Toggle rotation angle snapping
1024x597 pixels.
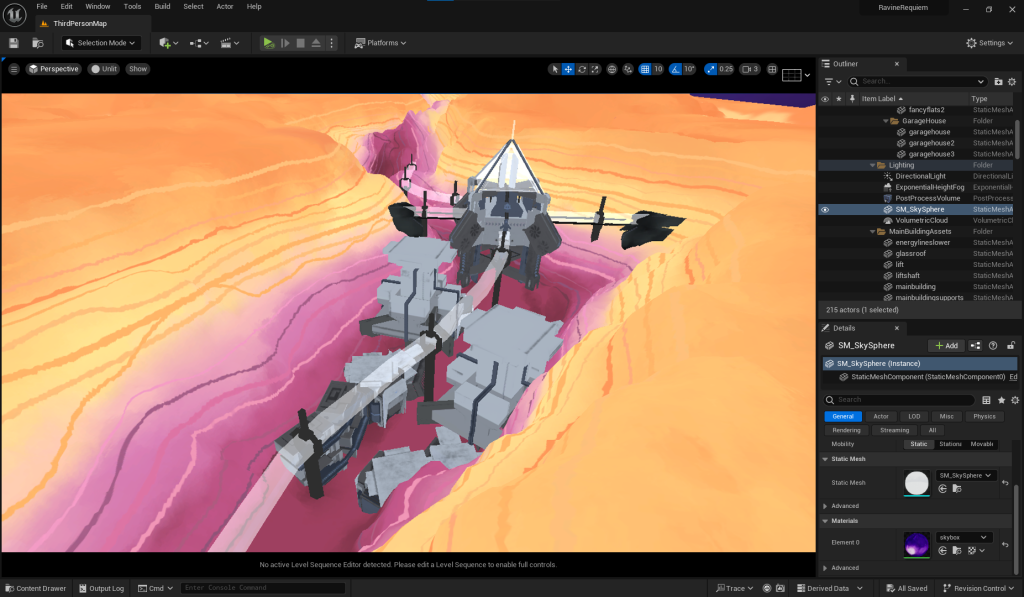676,69
